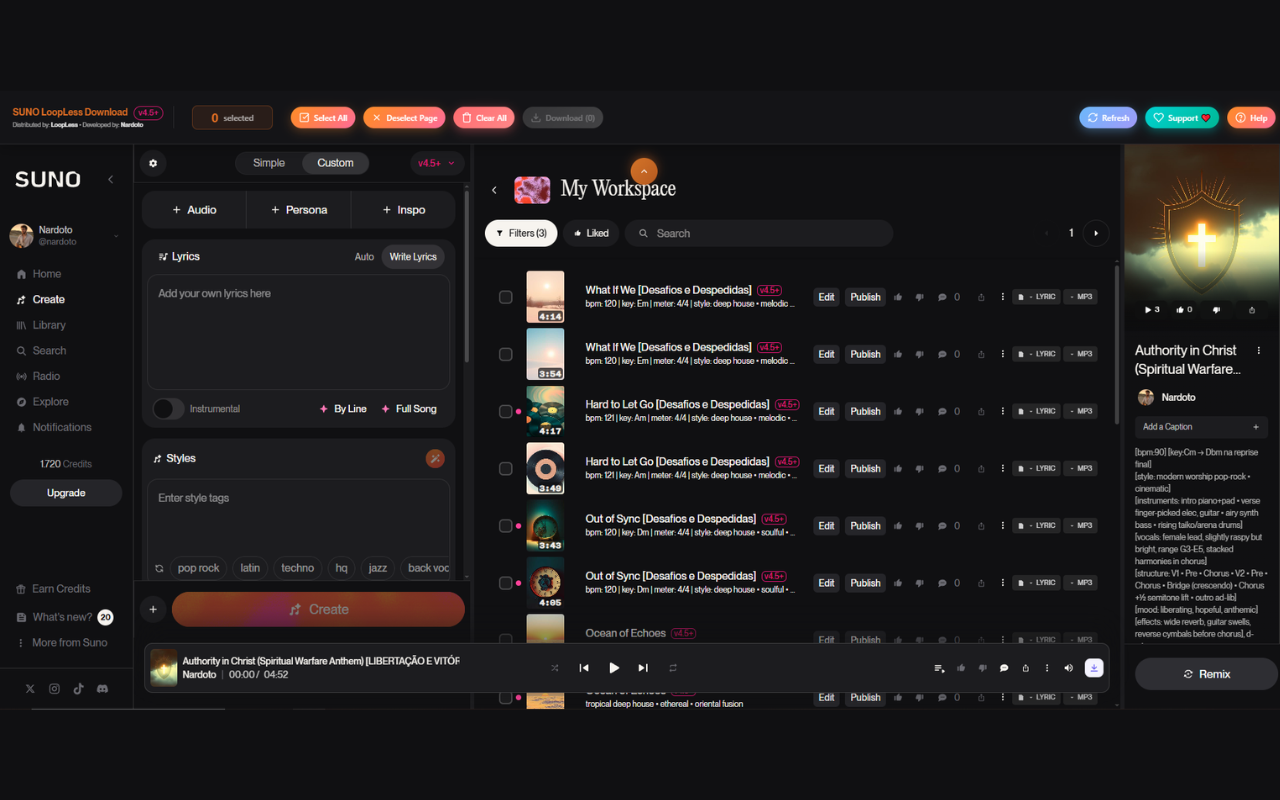Toggle the Instrumental switch
This screenshot has height=800, width=1280.
(168, 409)
